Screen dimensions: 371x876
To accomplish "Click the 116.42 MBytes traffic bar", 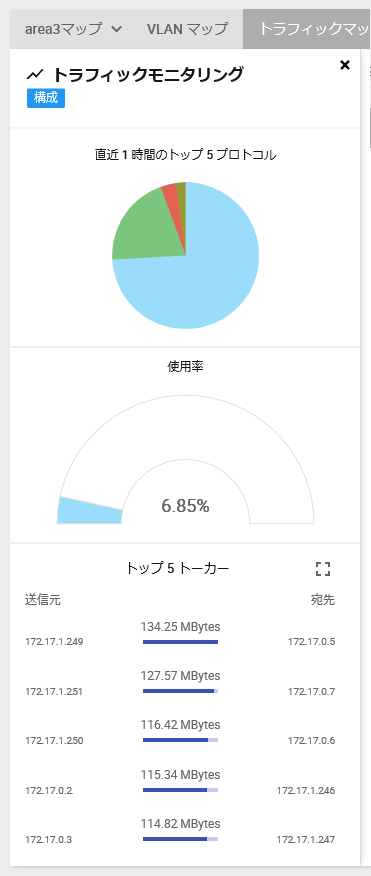I will point(180,740).
